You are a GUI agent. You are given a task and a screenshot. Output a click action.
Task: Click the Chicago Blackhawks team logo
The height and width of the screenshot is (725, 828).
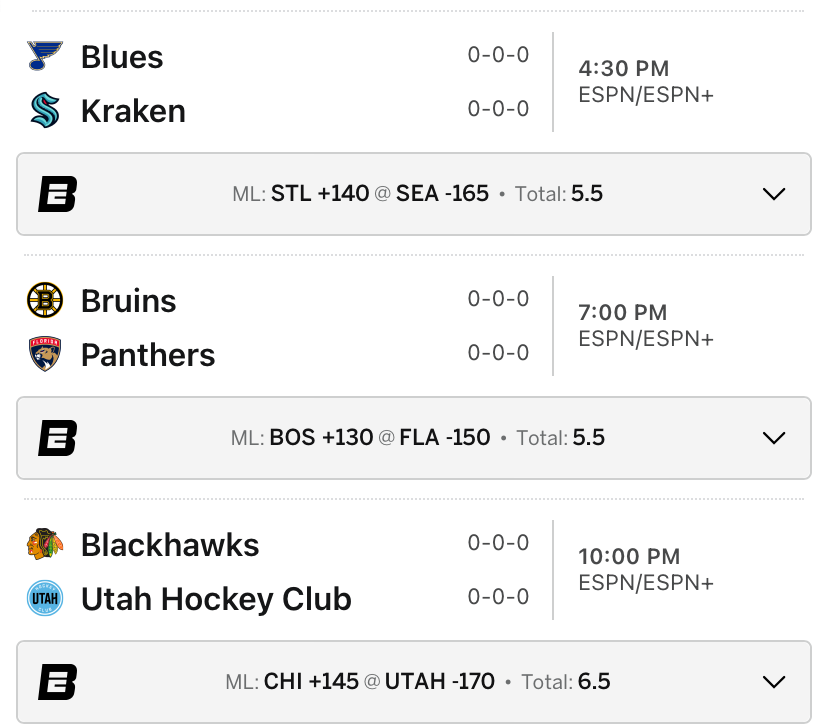[x=45, y=544]
